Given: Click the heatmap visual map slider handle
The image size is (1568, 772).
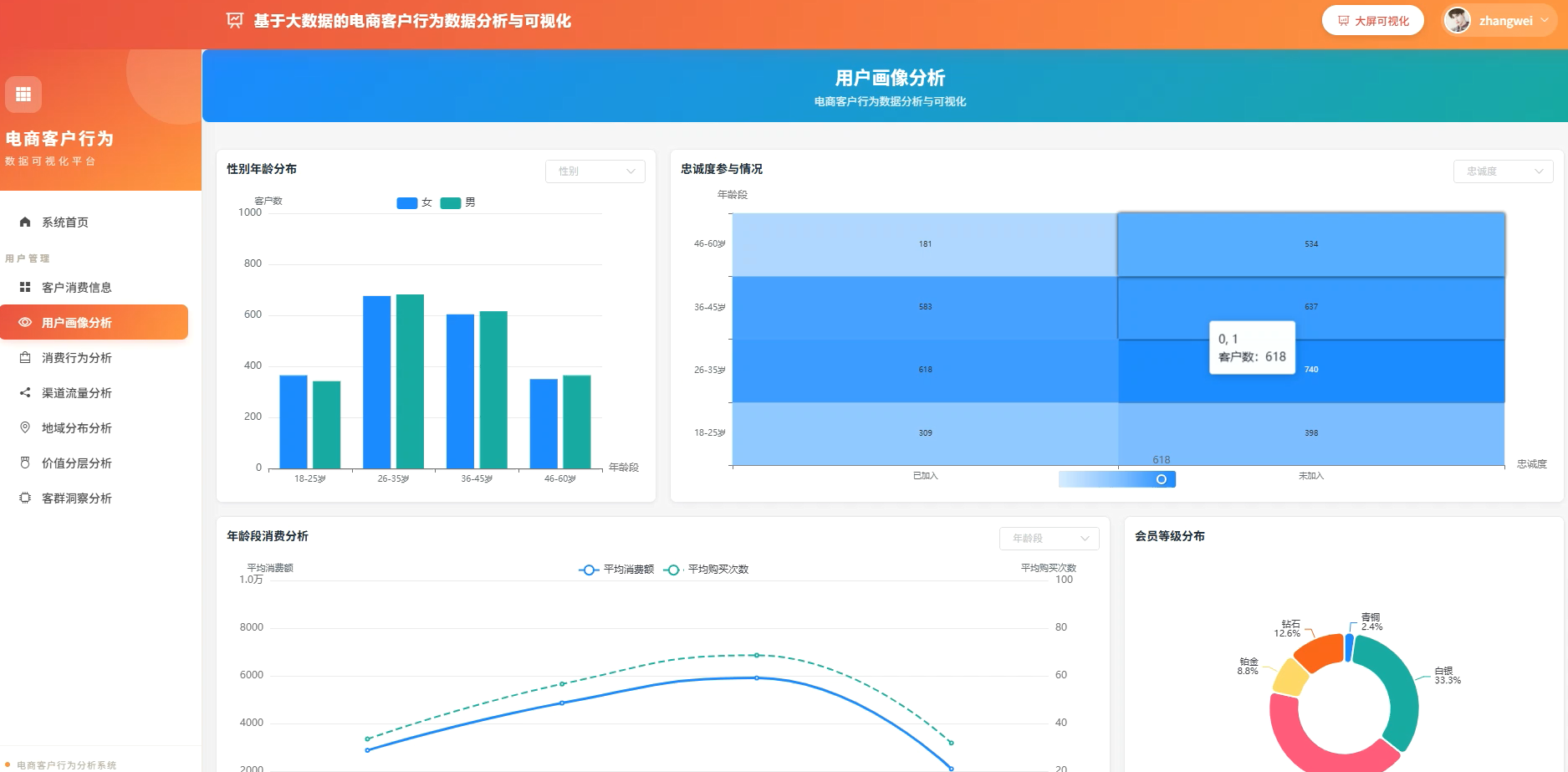Looking at the screenshot, I should click(x=1162, y=479).
